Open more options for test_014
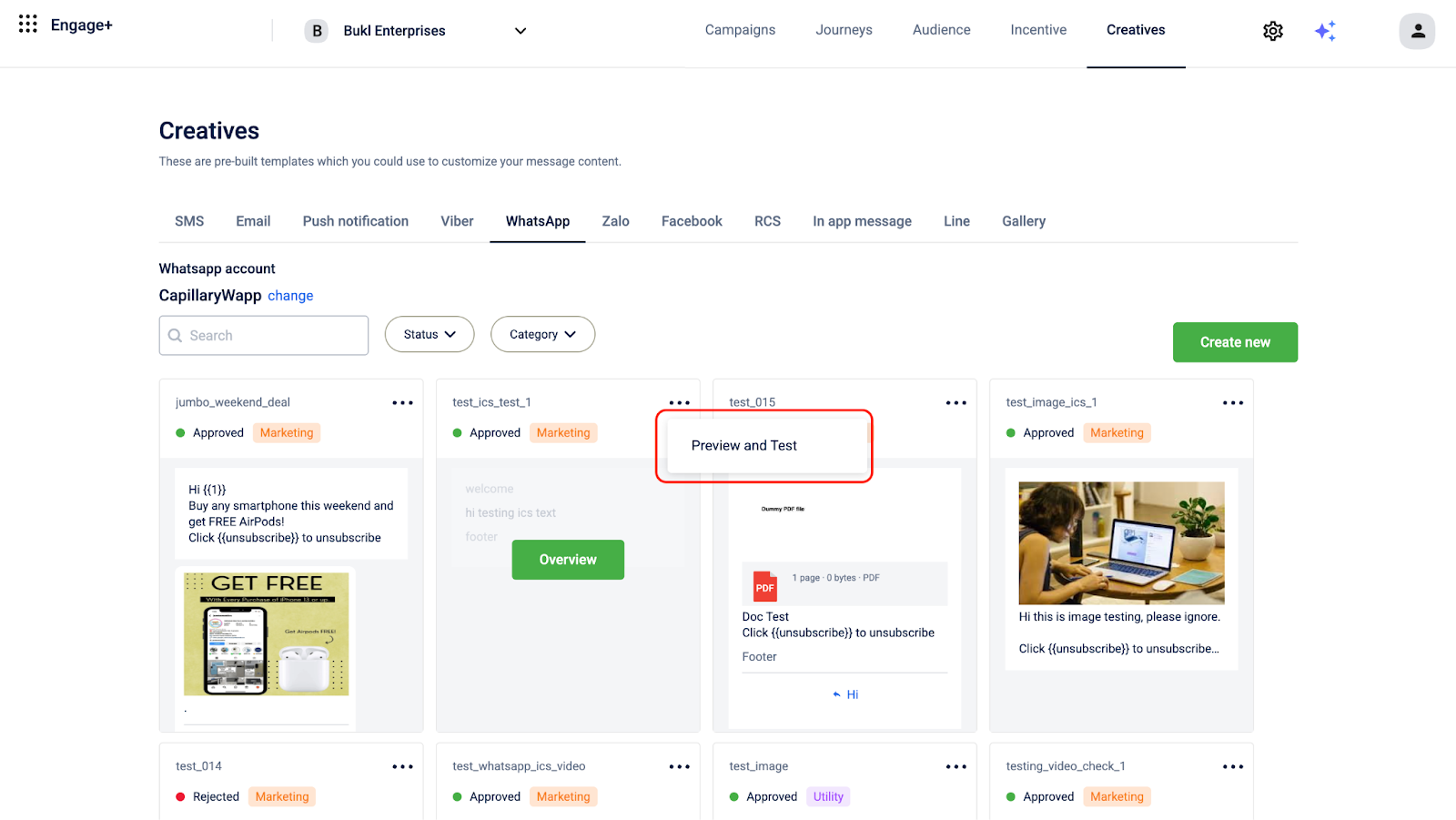 tap(402, 766)
